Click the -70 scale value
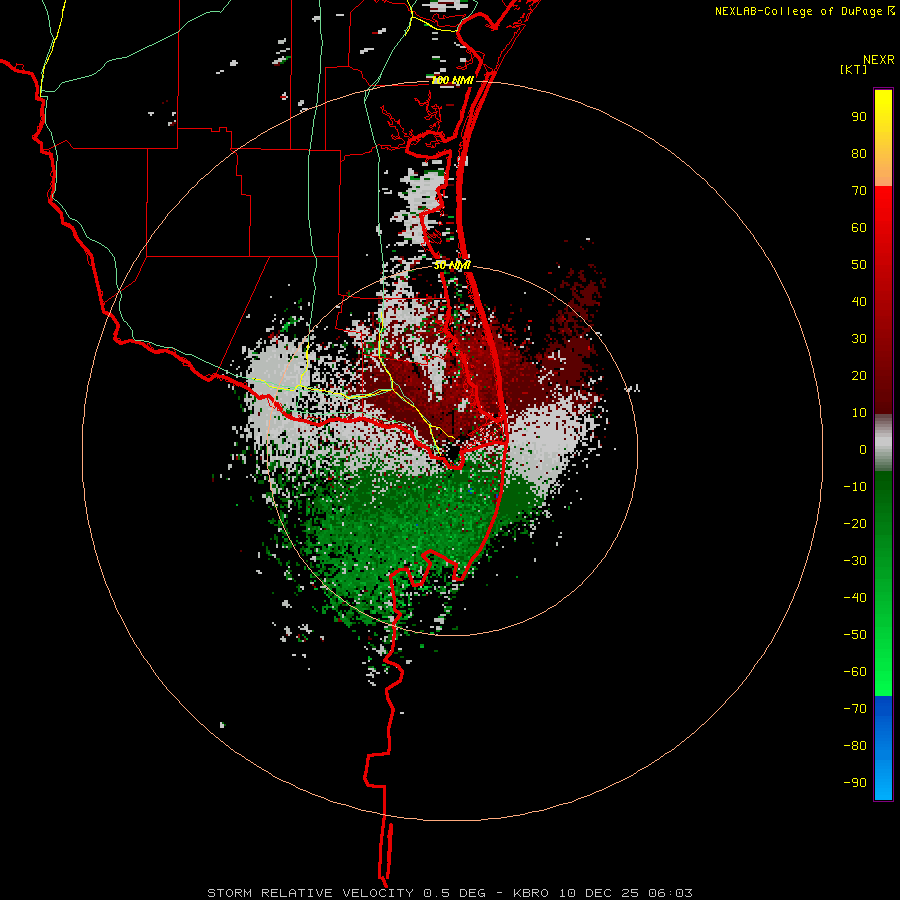 [855, 709]
